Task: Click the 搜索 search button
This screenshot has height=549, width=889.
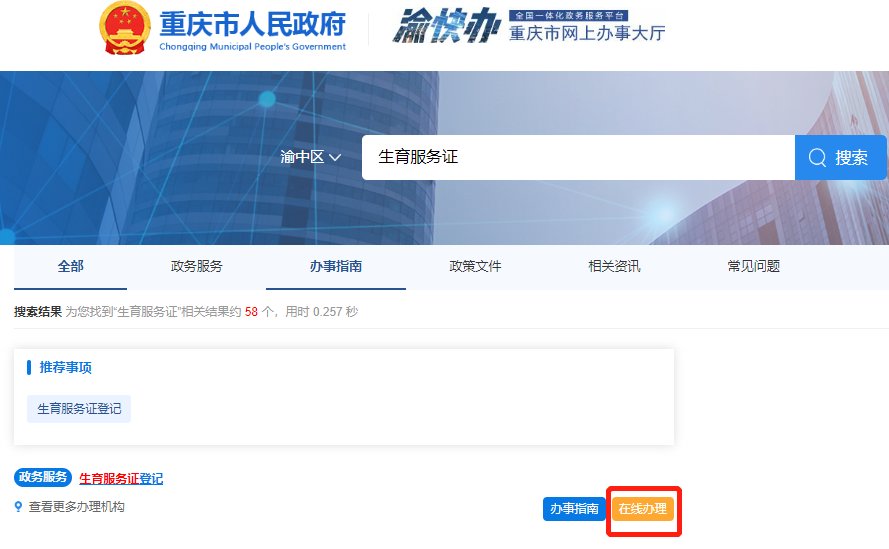Action: click(840, 157)
